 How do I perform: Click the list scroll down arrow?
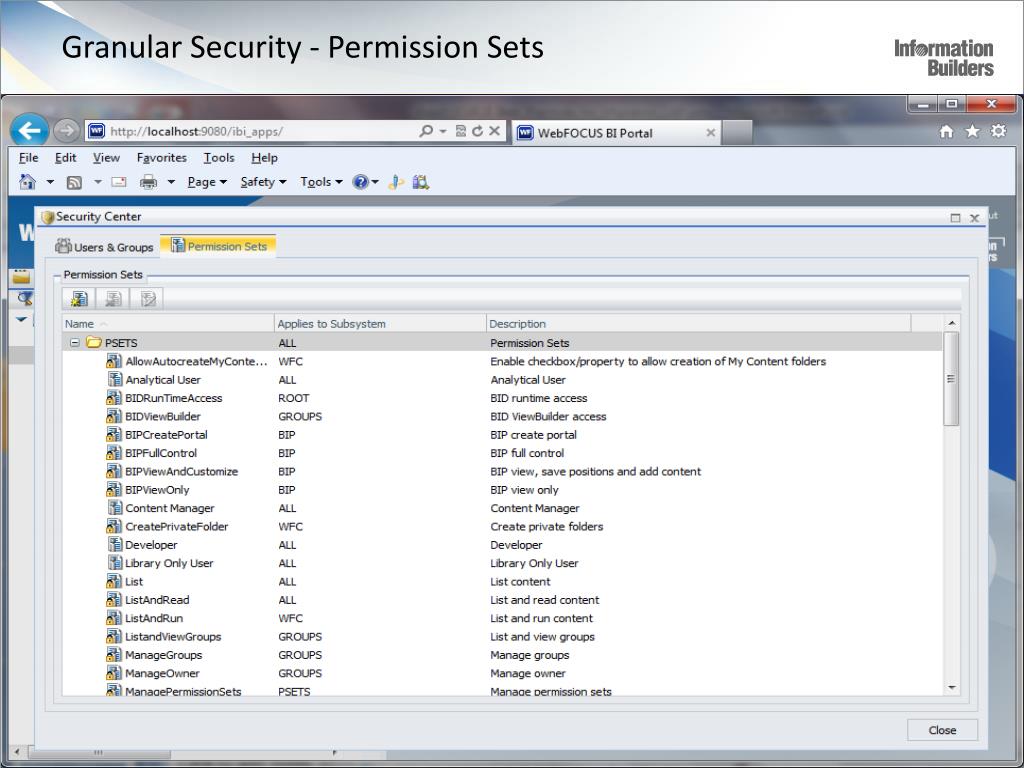tap(952, 687)
